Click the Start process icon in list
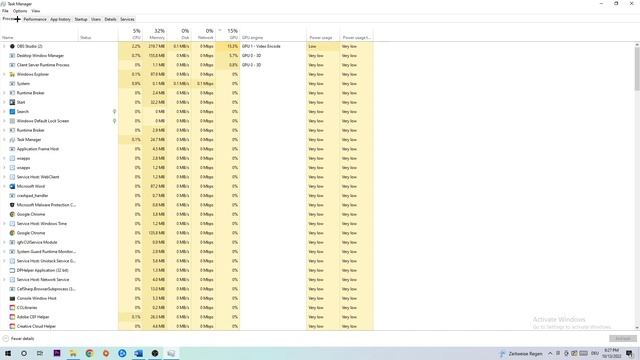This screenshot has width=640, height=360. 12,102
